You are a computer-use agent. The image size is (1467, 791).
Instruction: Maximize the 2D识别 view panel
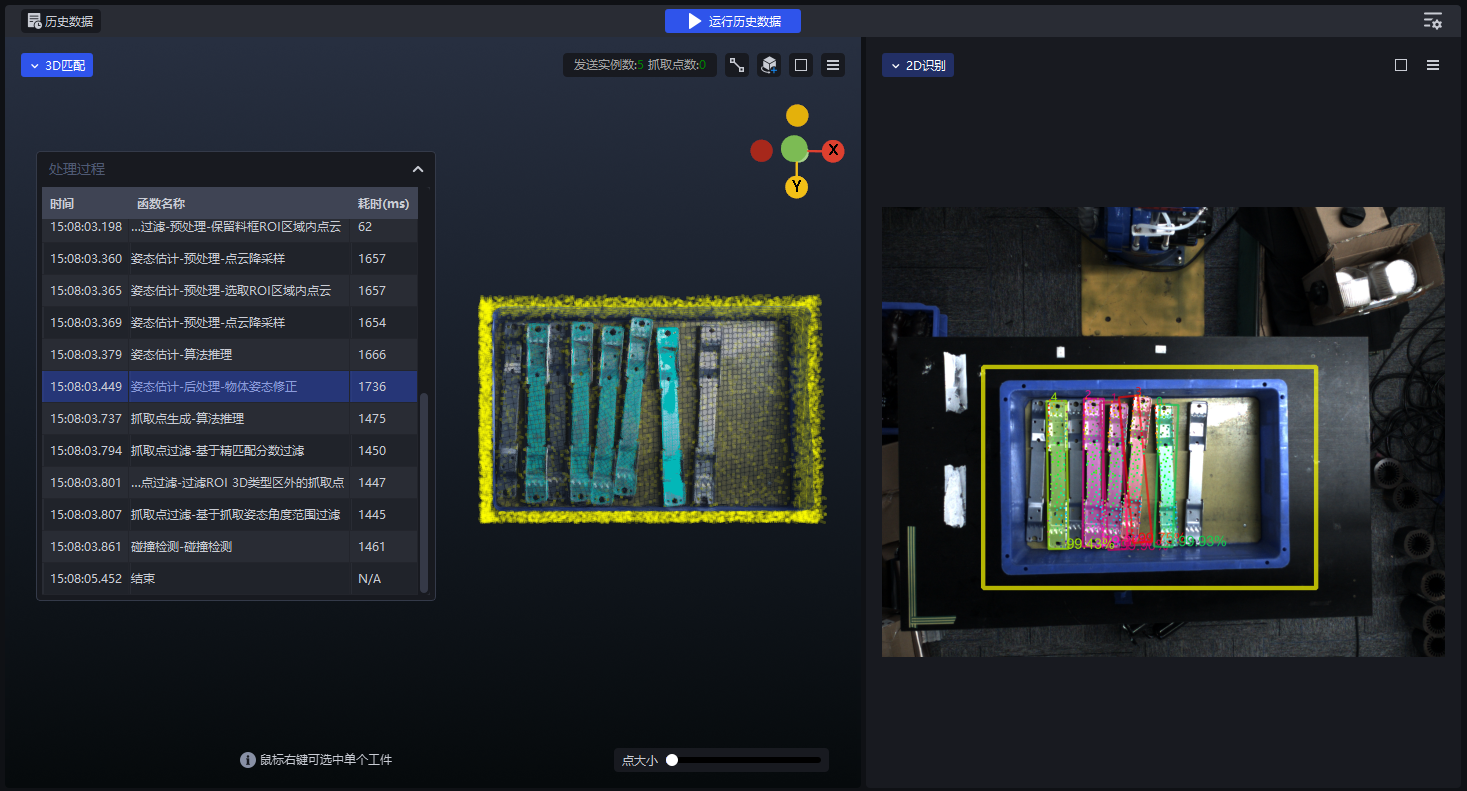pyautogui.click(x=1401, y=65)
